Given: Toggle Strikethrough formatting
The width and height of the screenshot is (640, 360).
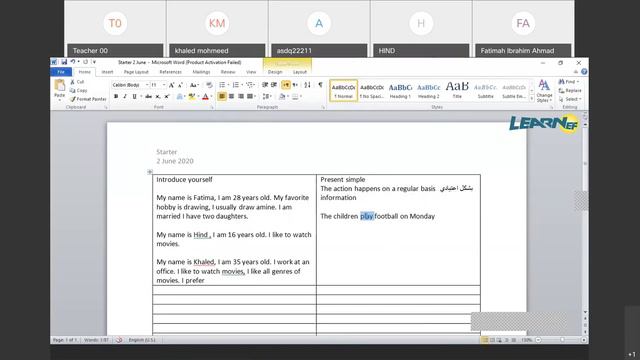Looking at the screenshot, I should [149, 97].
